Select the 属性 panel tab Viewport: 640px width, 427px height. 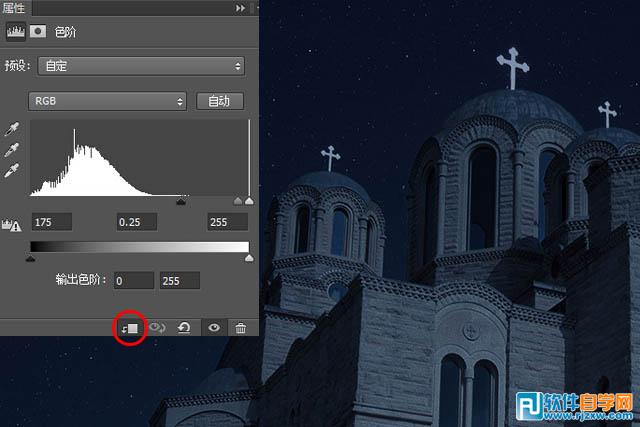click(x=14, y=8)
